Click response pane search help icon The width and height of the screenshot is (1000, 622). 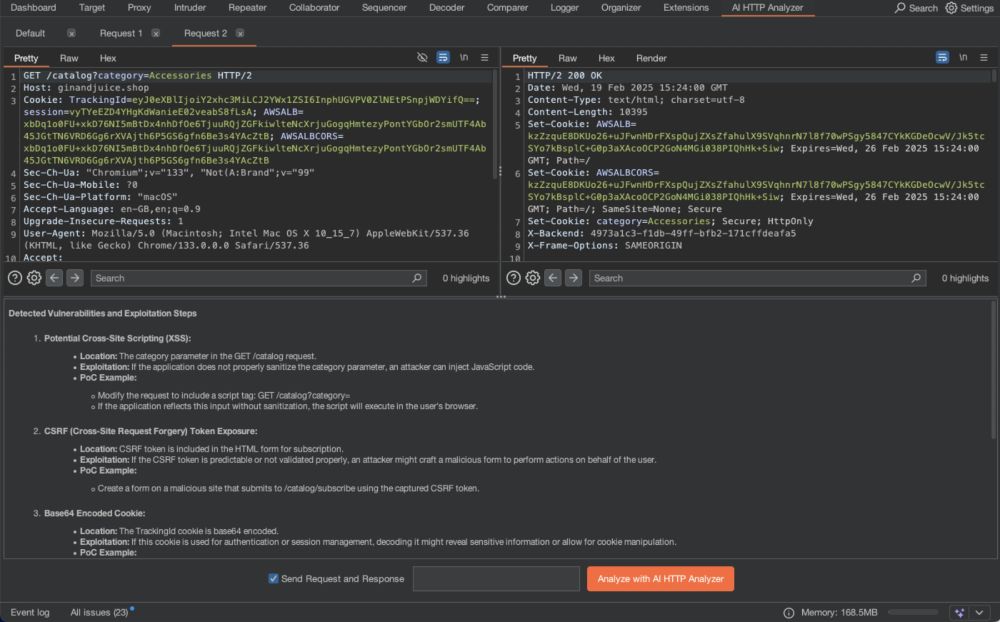click(x=513, y=278)
